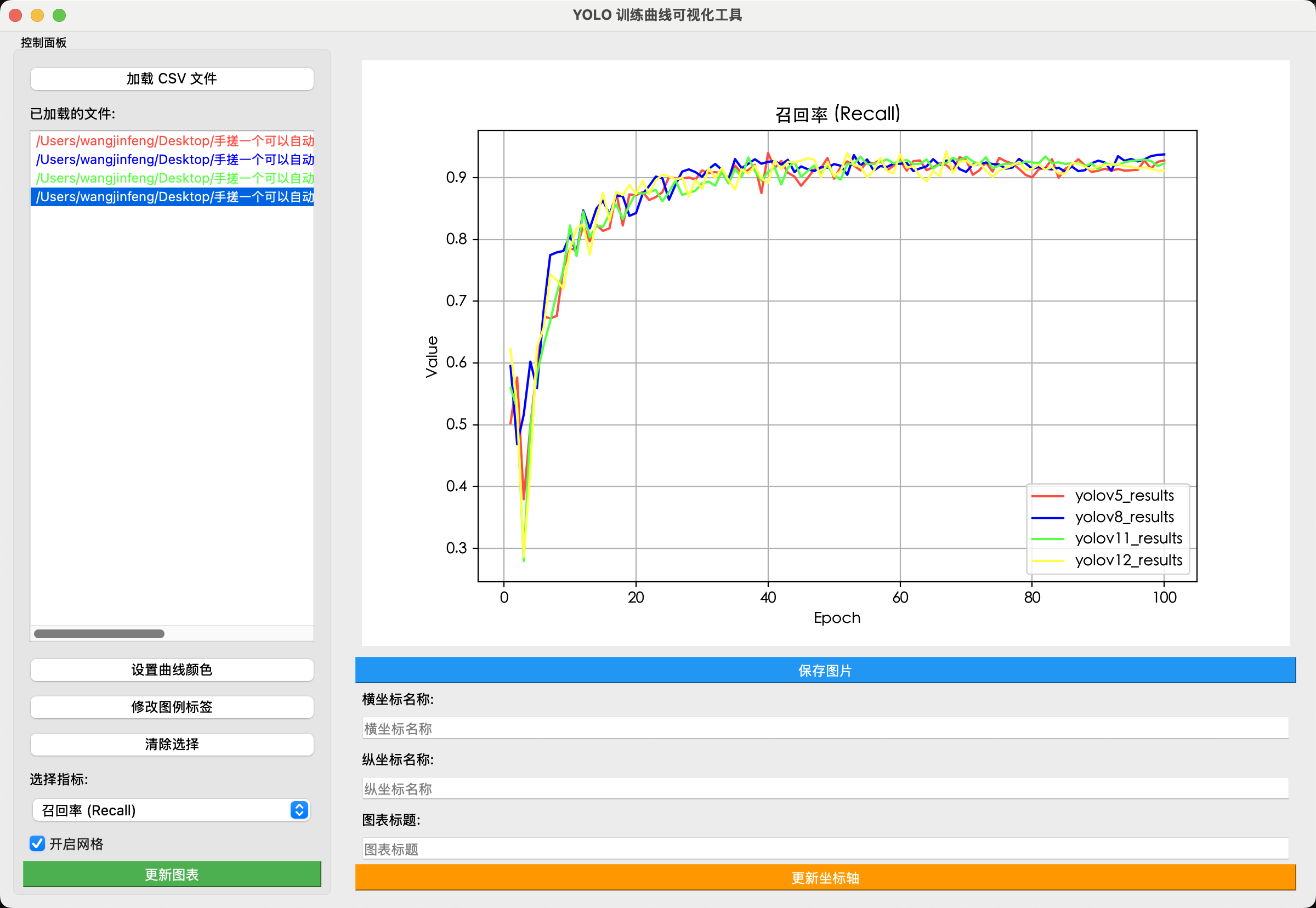
Task: Select the highlighted fourth file entry
Action: pos(171,197)
